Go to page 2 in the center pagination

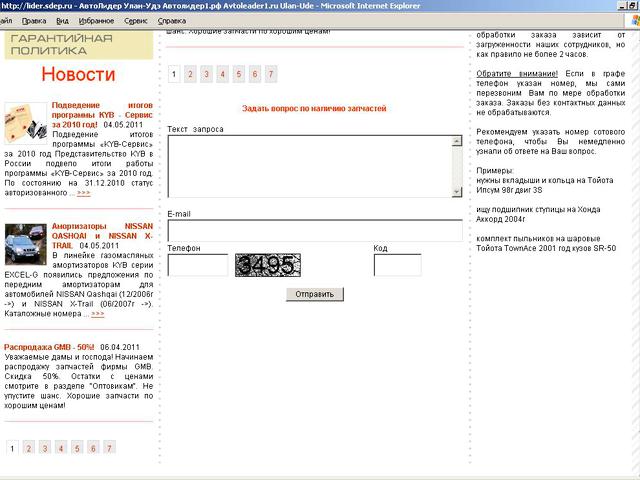pos(190,74)
